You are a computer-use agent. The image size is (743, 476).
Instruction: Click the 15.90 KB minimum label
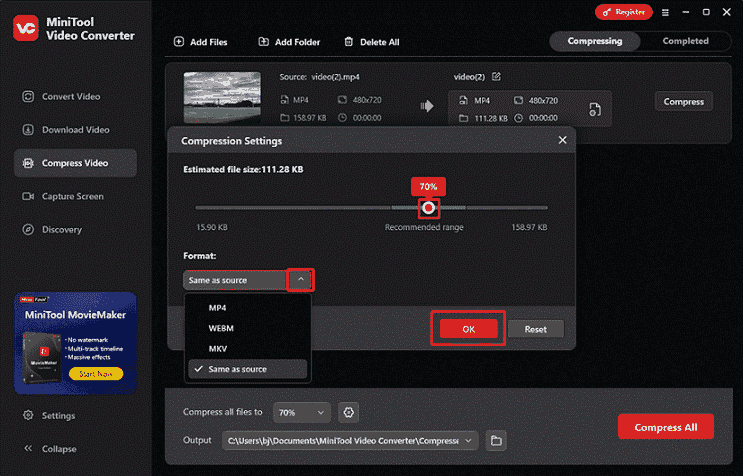click(x=212, y=227)
